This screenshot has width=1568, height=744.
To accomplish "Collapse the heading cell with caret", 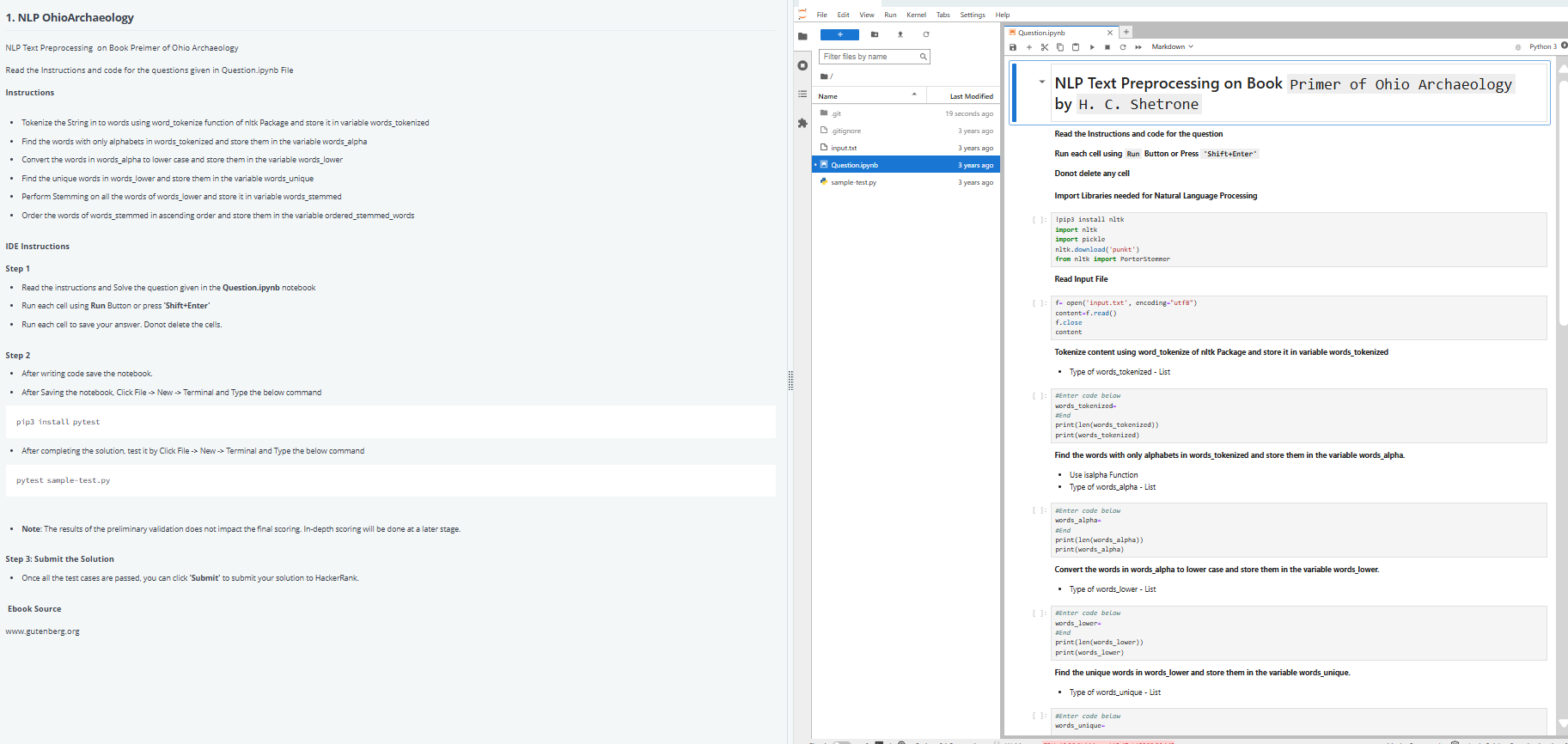I will pyautogui.click(x=1042, y=82).
